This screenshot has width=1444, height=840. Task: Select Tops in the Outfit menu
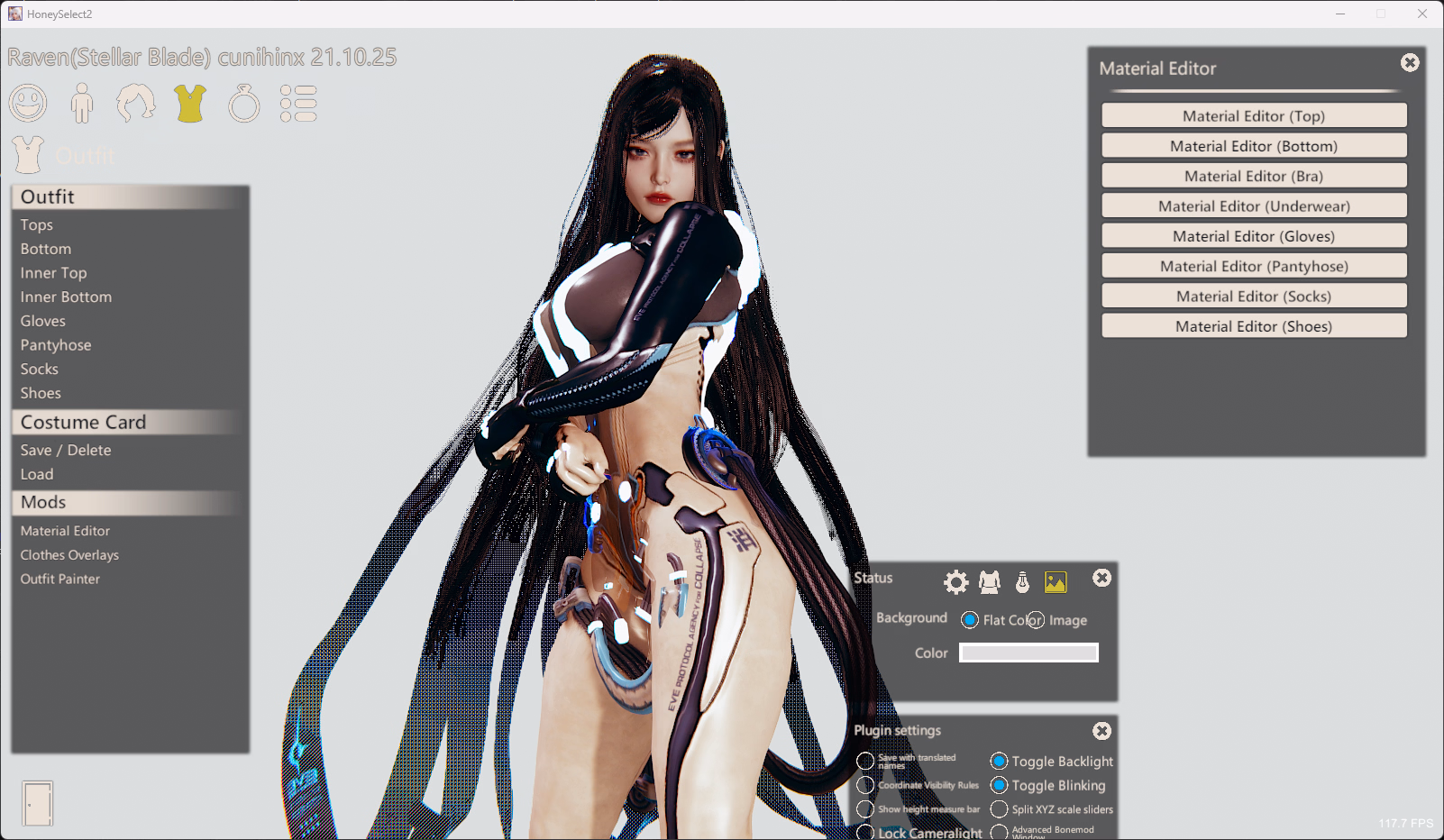pos(37,224)
